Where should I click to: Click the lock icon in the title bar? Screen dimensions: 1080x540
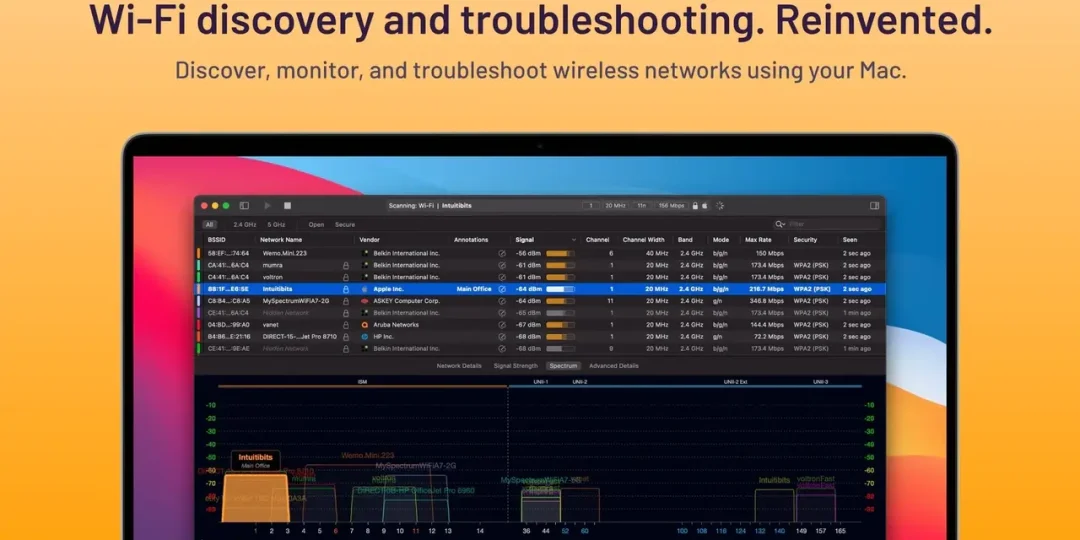click(695, 206)
